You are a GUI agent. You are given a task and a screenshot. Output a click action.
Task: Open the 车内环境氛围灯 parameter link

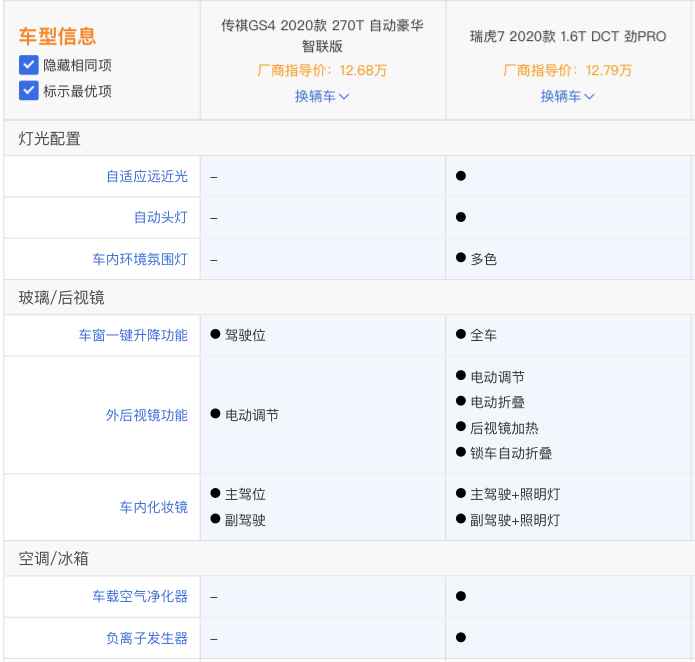tap(140, 259)
